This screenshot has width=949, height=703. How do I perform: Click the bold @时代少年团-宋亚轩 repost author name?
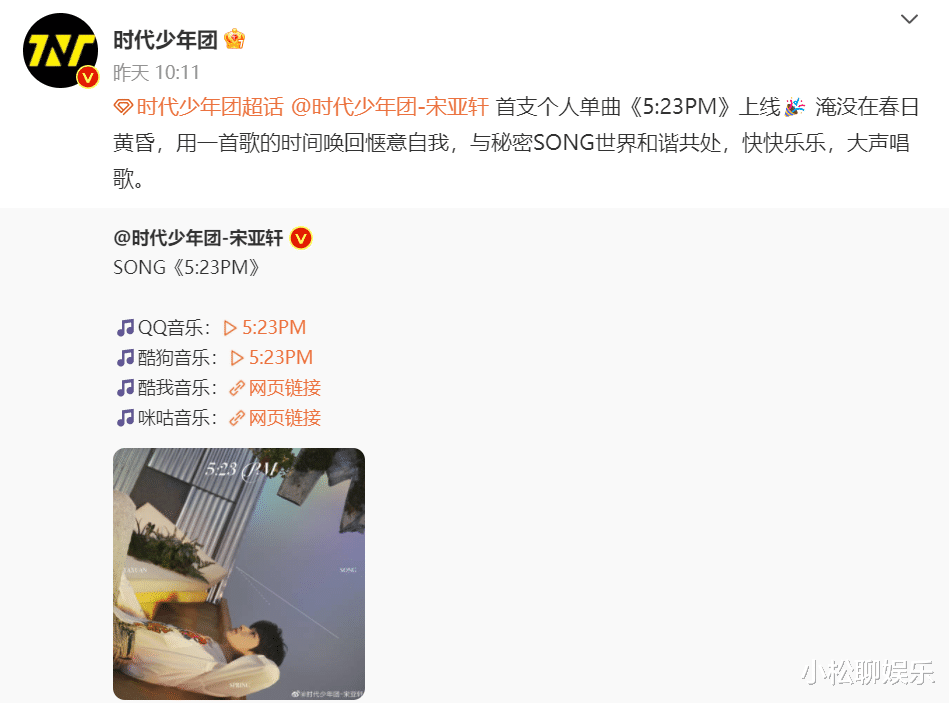[198, 238]
